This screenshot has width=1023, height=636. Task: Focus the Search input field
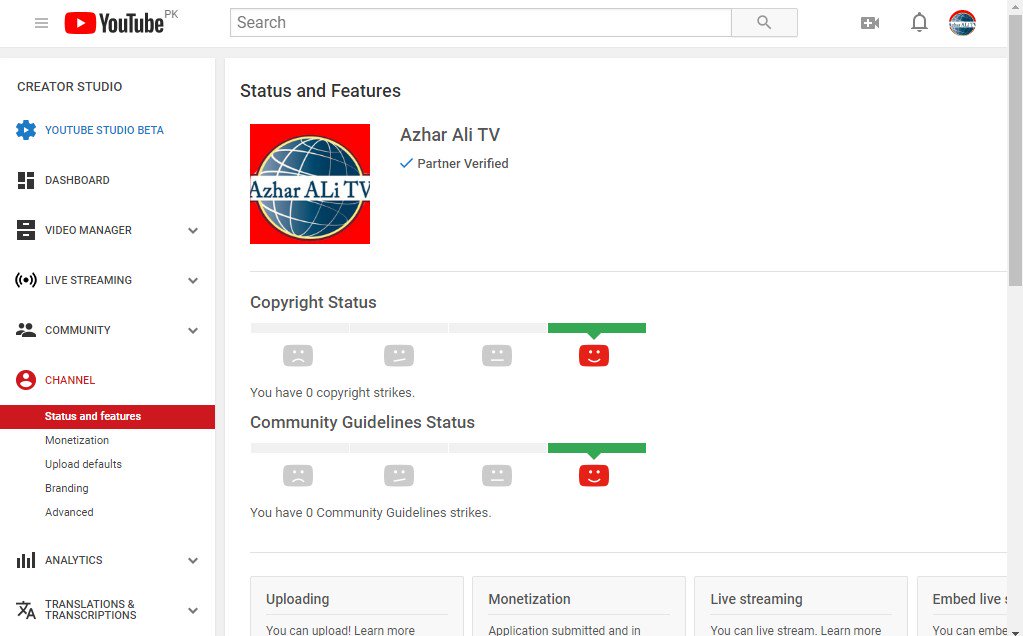click(x=481, y=23)
